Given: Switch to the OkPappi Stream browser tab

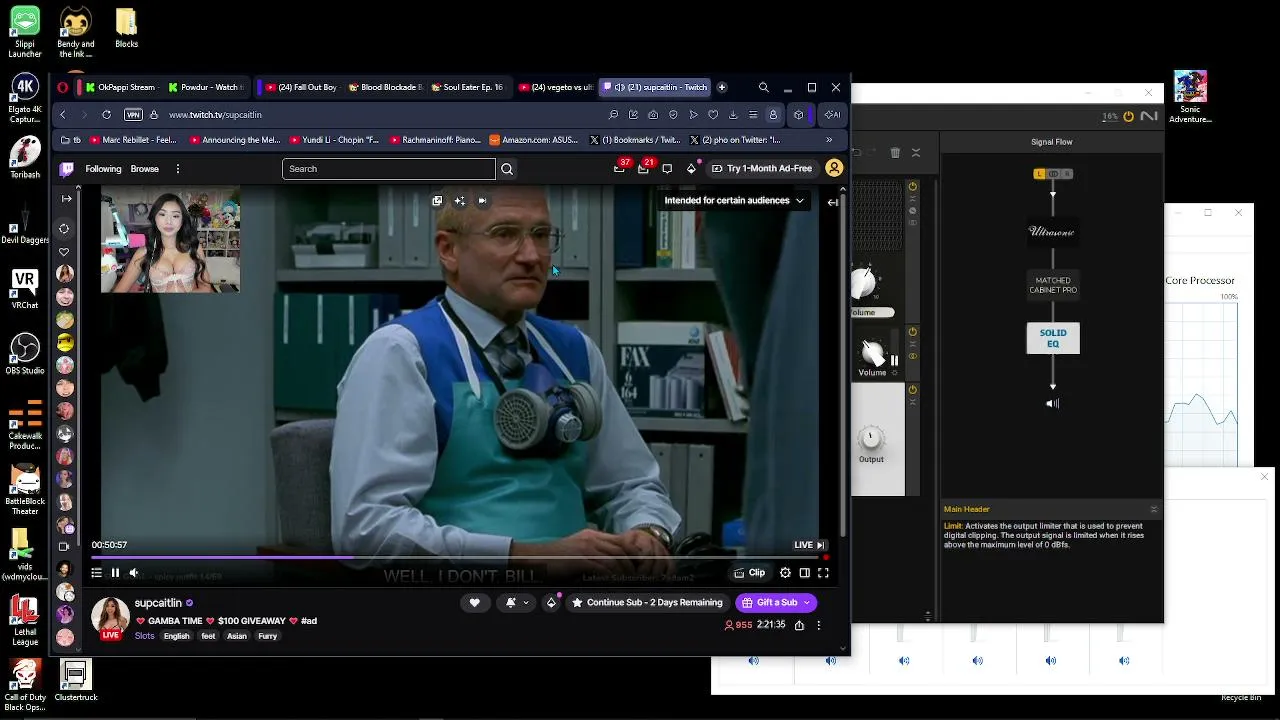Looking at the screenshot, I should pyautogui.click(x=120, y=87).
